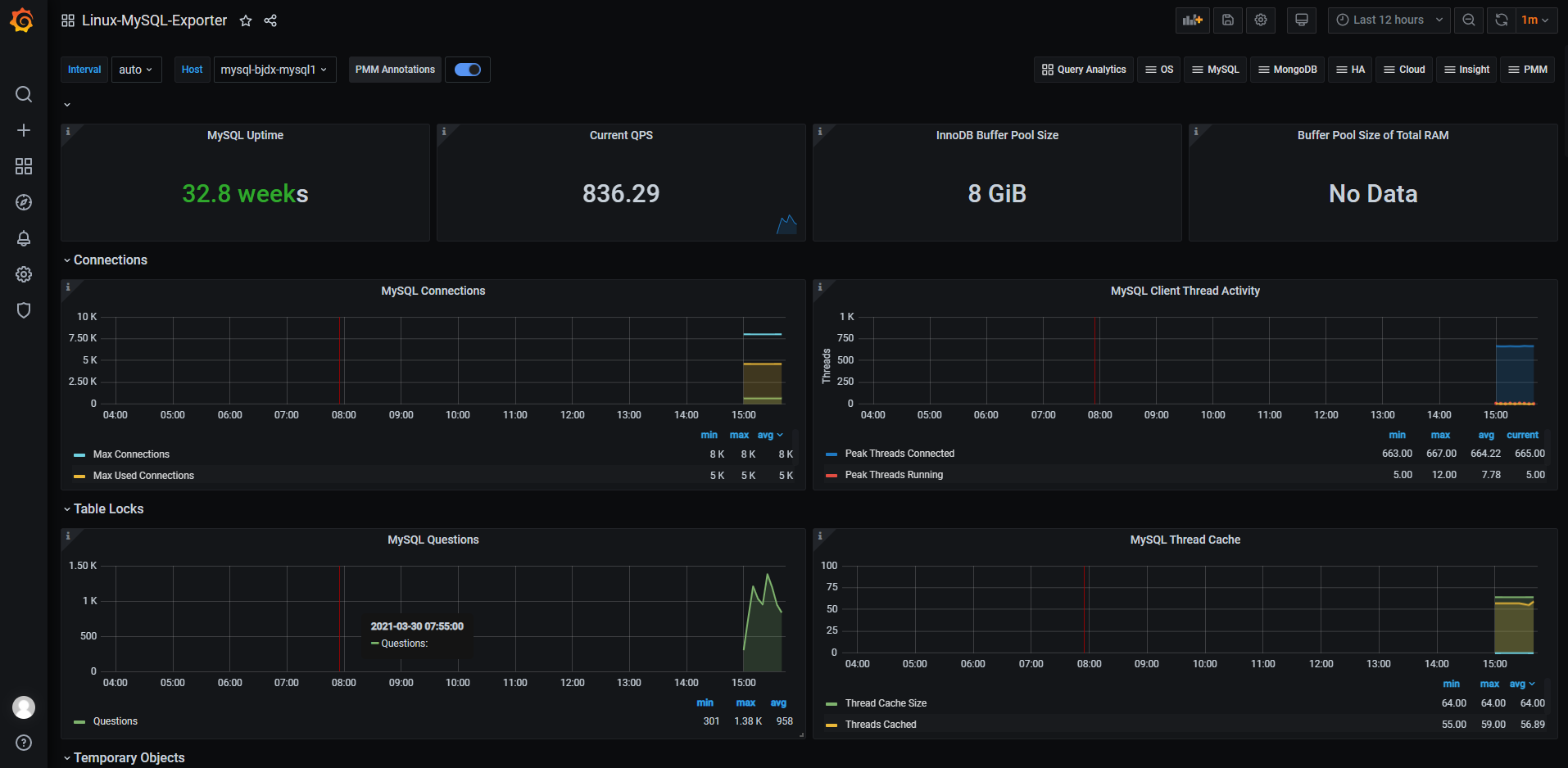Star the Linux-MySQL-Exporter dashboard
This screenshot has height=768, width=1568.
point(246,20)
